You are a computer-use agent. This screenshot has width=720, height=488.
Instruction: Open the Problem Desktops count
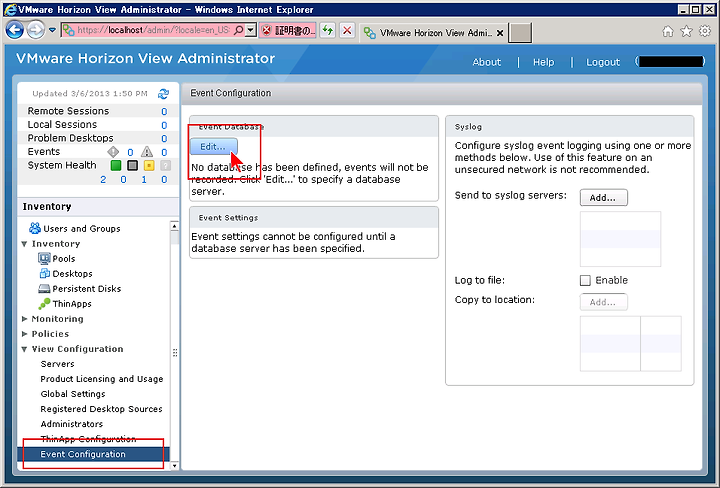point(164,139)
